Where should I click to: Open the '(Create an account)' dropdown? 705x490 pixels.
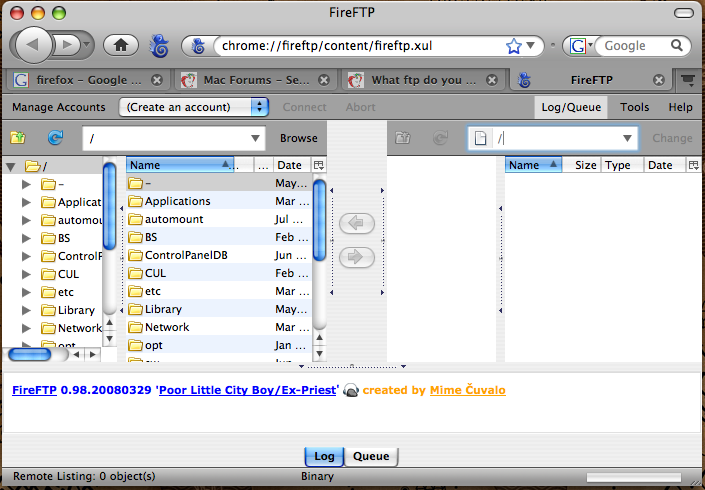[x=194, y=107]
